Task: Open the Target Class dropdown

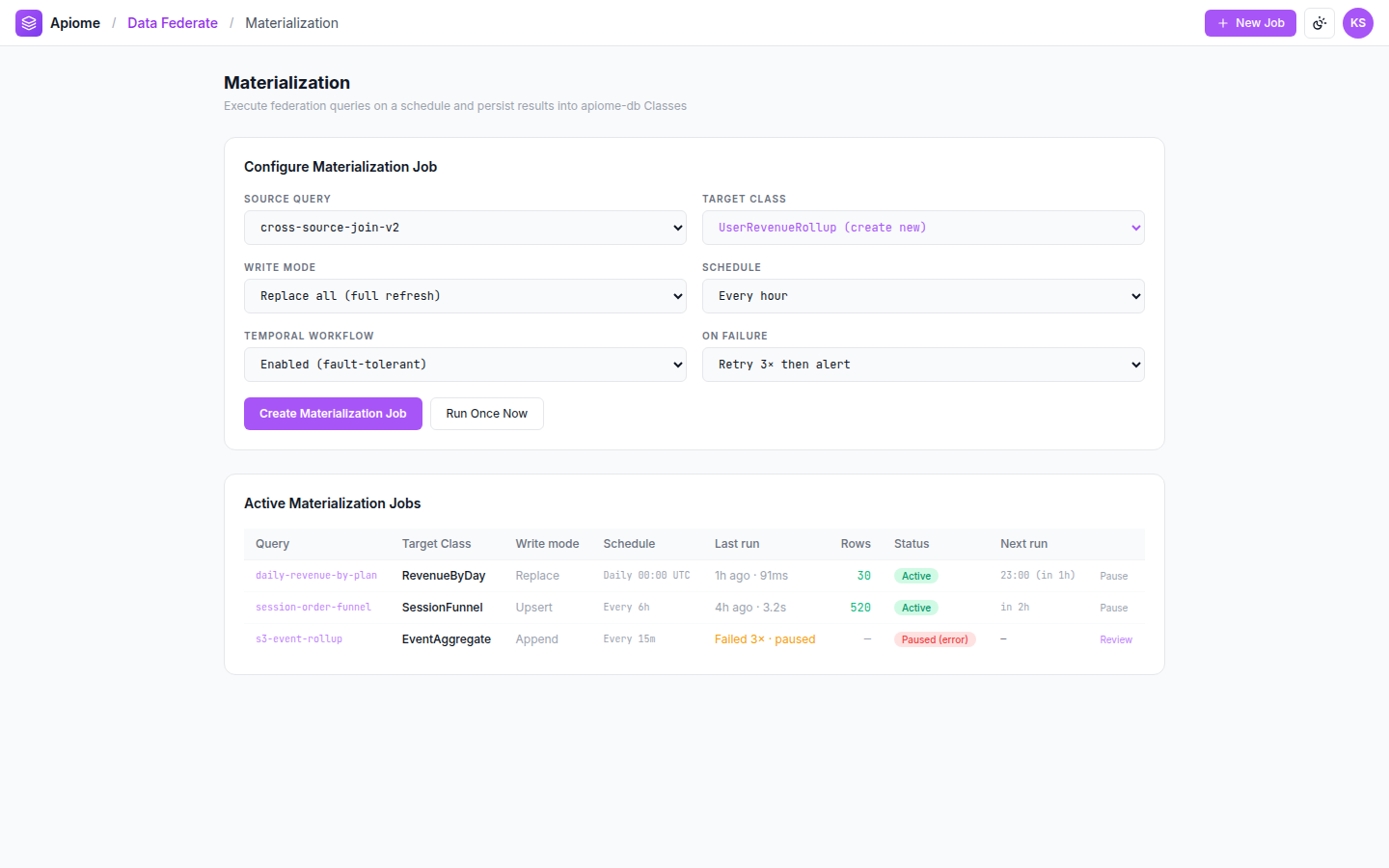Action: (x=923, y=228)
